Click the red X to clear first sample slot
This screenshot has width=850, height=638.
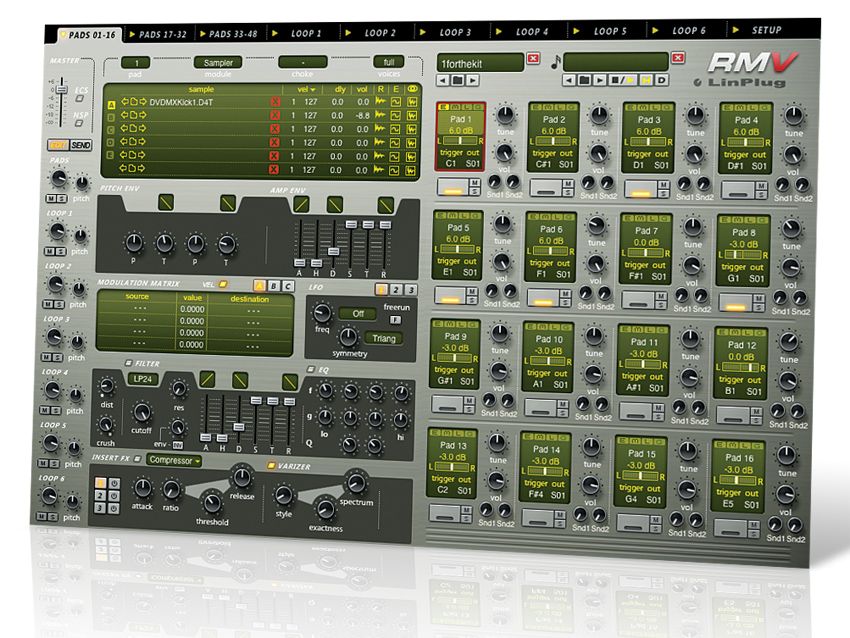pyautogui.click(x=275, y=102)
